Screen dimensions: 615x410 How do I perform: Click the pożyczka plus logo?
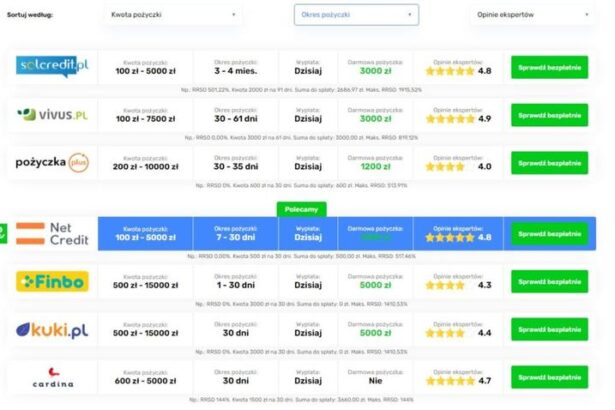pyautogui.click(x=52, y=162)
